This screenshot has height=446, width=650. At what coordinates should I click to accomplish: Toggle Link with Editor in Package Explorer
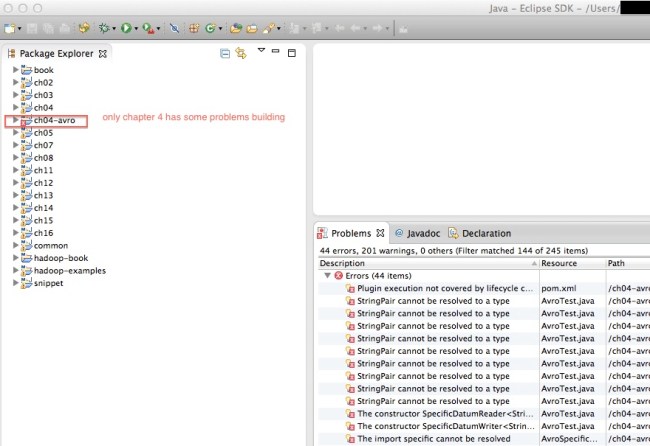pyautogui.click(x=241, y=52)
